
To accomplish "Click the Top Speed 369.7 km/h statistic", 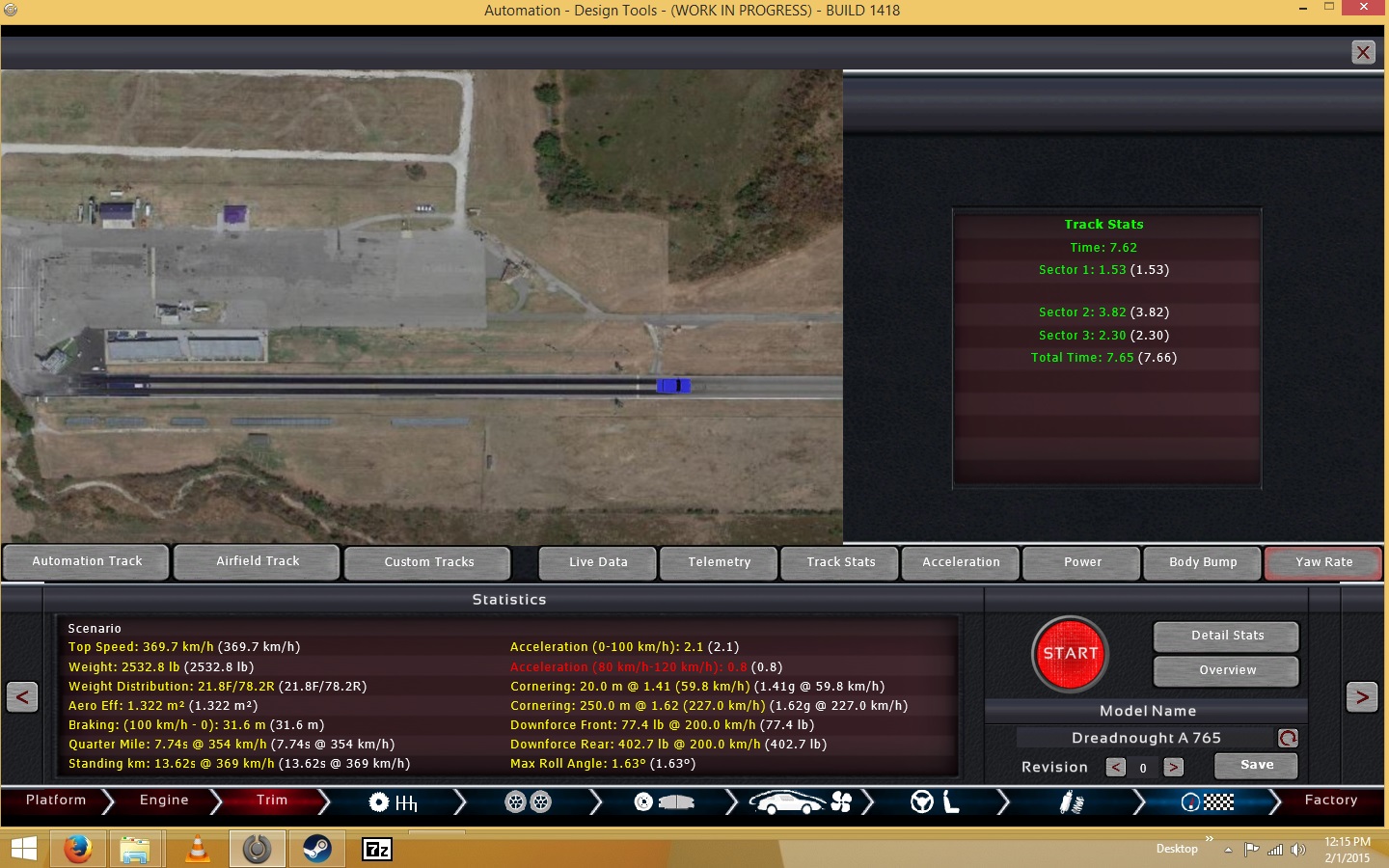I will click(x=184, y=647).
